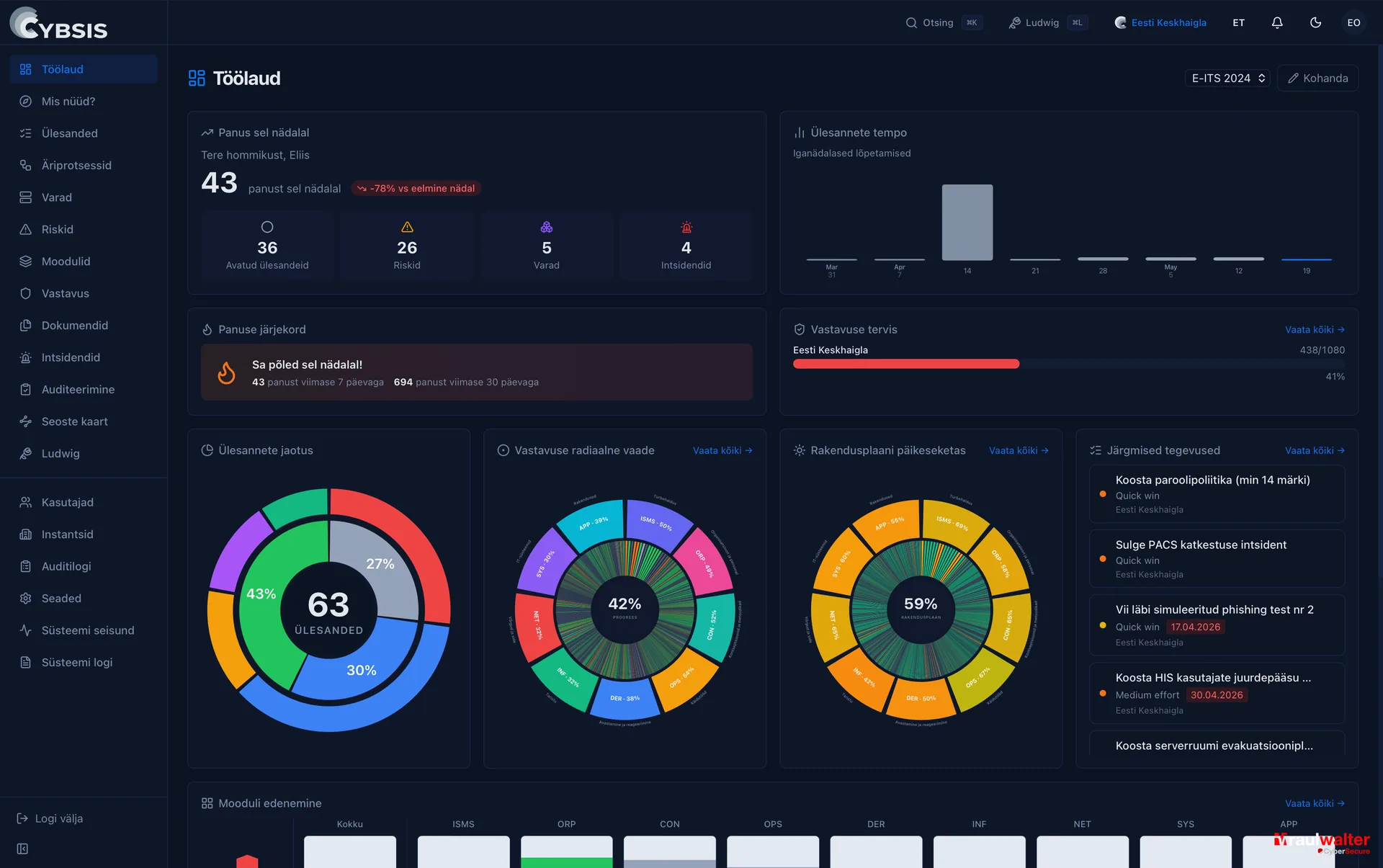Expand the E-ITS 2024 framework dropdown

point(1227,78)
